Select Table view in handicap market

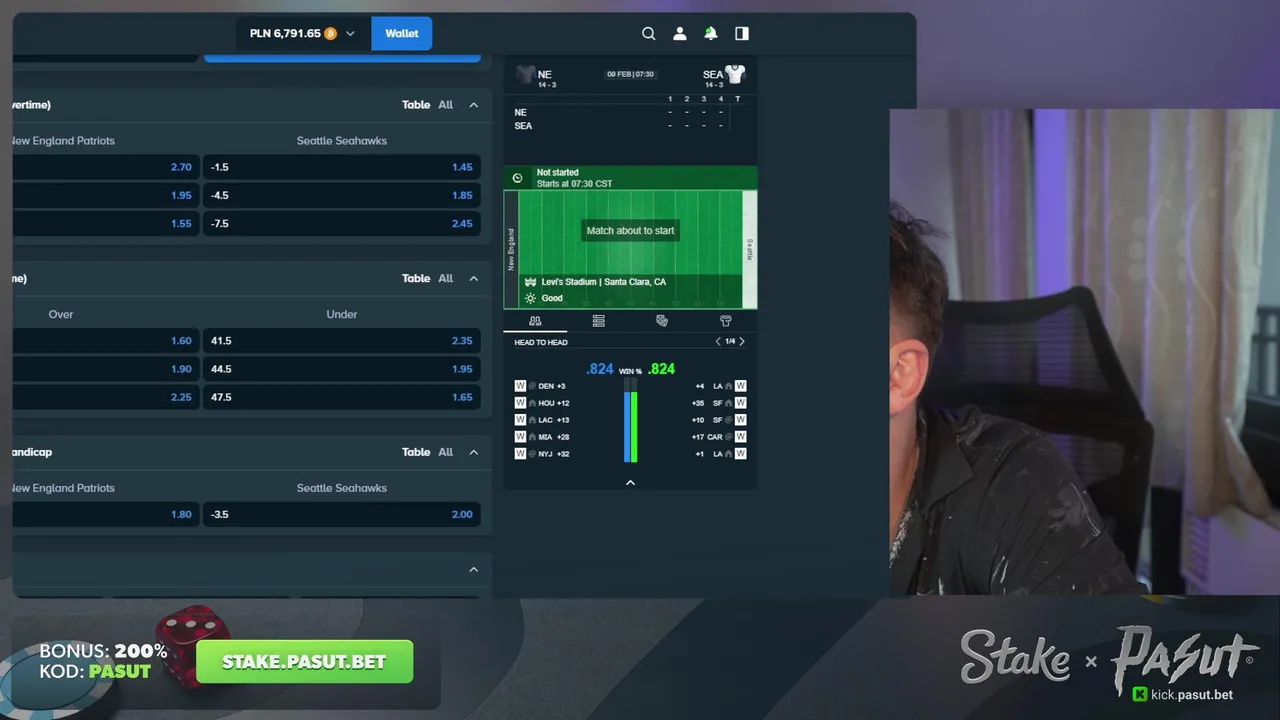[x=416, y=452]
